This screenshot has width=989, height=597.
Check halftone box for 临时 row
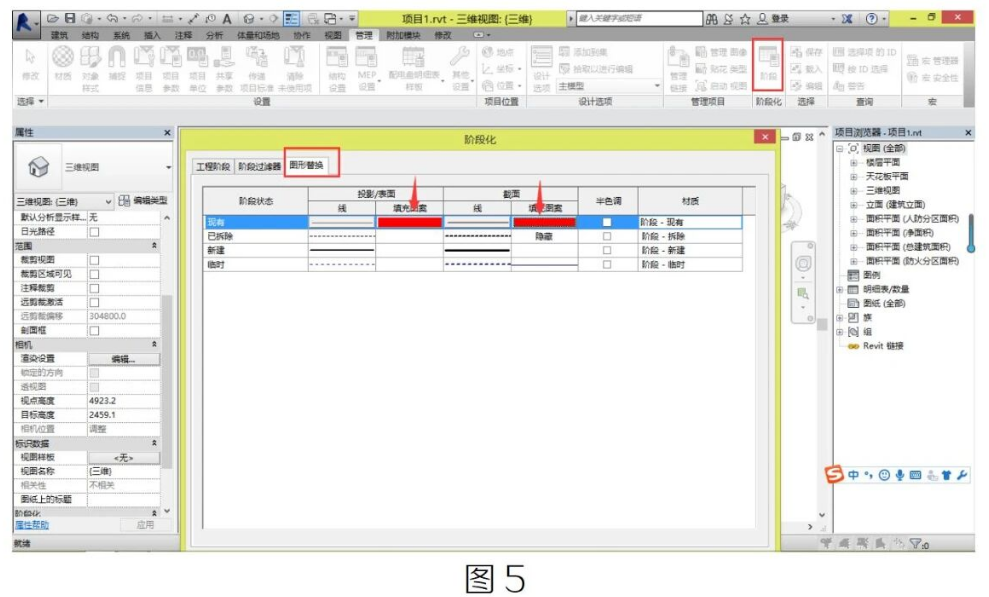(x=607, y=265)
